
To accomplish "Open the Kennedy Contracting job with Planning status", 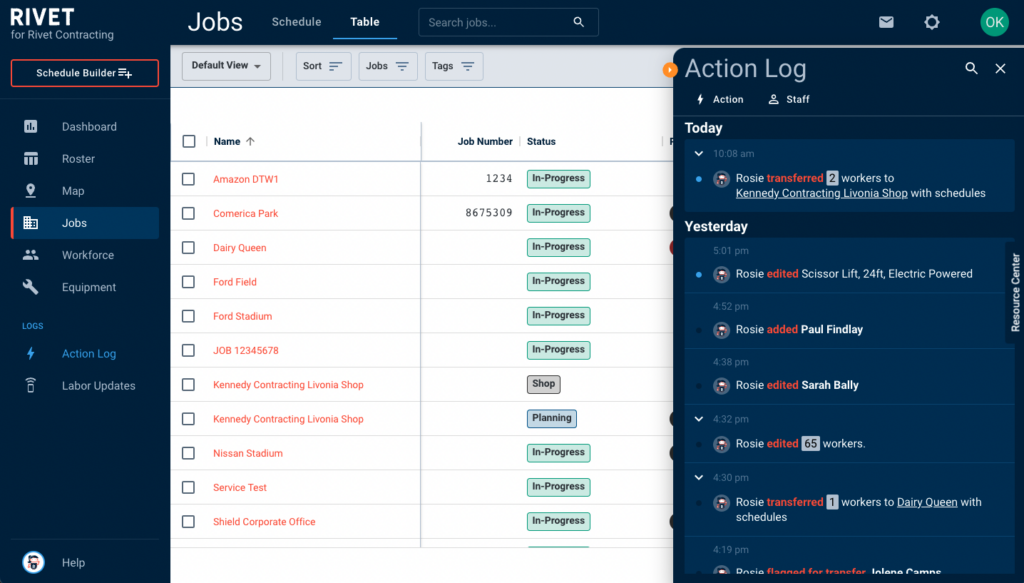I will (x=288, y=419).
